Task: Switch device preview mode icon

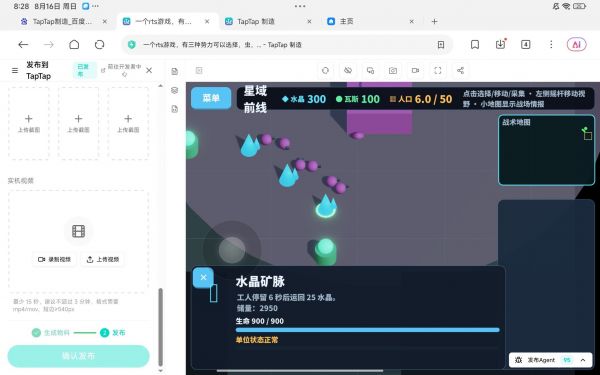Action: click(x=370, y=70)
